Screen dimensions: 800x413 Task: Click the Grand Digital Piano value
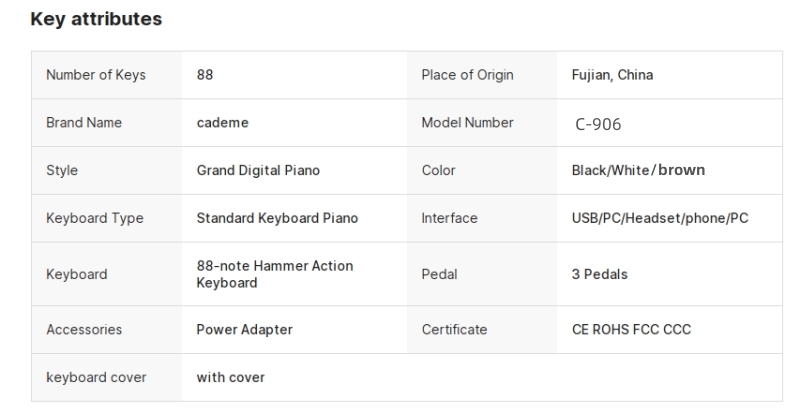click(258, 171)
